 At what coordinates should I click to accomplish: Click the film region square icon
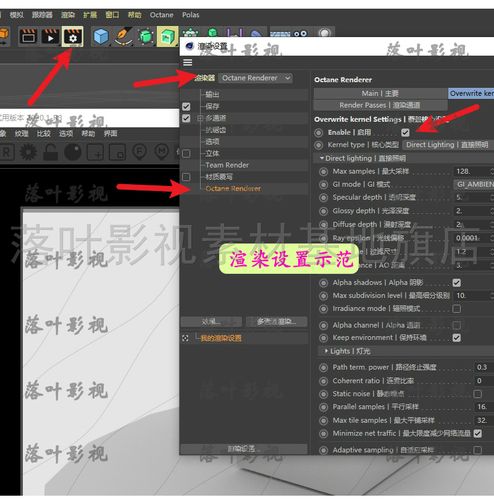click(x=117, y=152)
